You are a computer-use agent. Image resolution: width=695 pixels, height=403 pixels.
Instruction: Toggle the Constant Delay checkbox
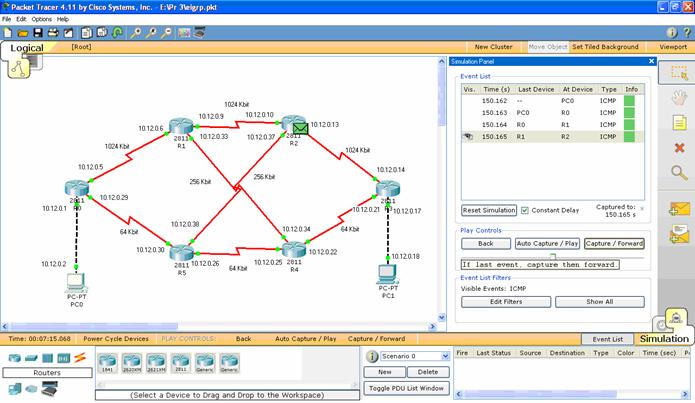pos(525,210)
